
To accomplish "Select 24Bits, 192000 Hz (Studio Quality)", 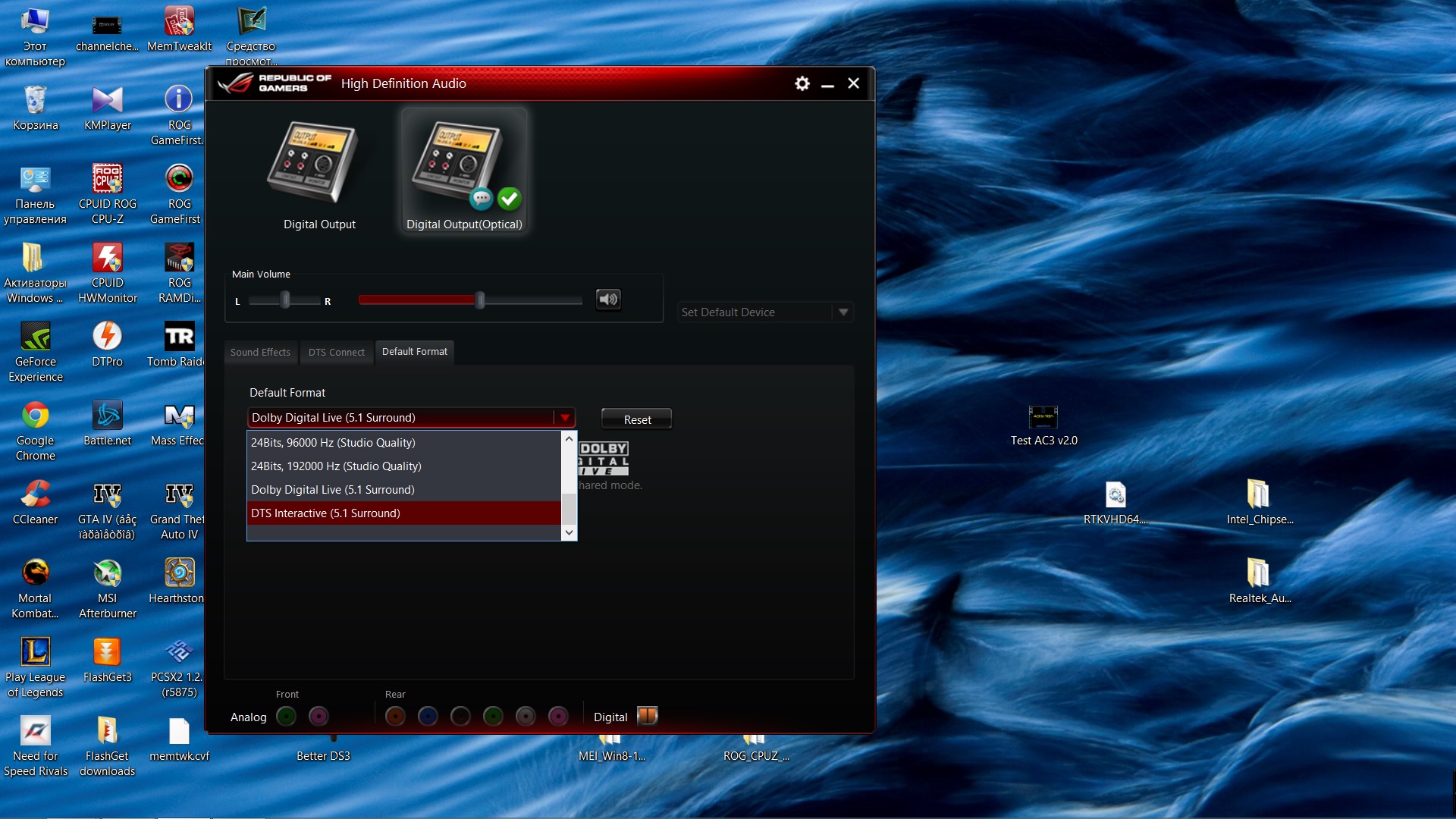I will (x=336, y=466).
